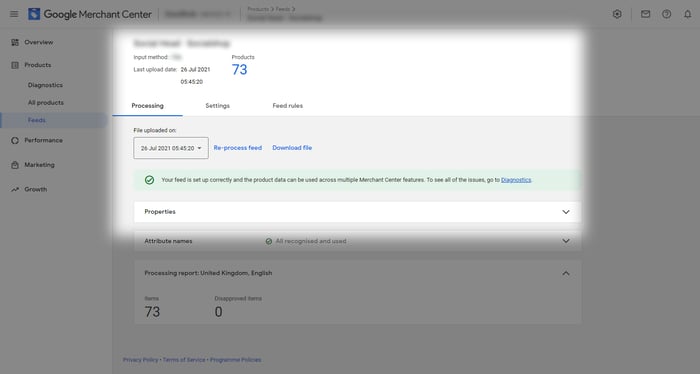Open the help question mark icon
This screenshot has width=700, height=374.
pos(667,14)
